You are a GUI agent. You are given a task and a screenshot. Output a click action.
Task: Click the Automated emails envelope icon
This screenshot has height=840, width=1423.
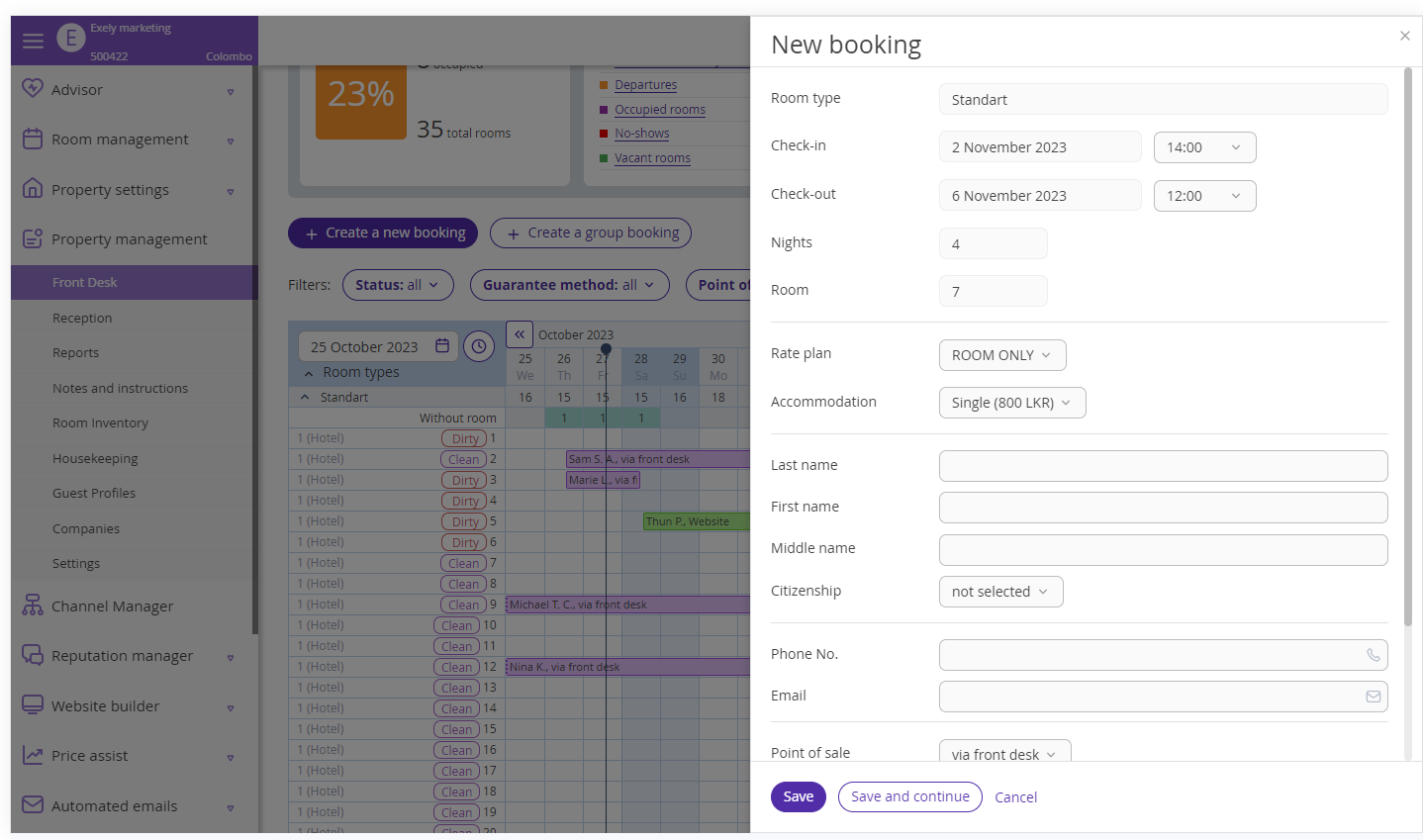point(33,805)
